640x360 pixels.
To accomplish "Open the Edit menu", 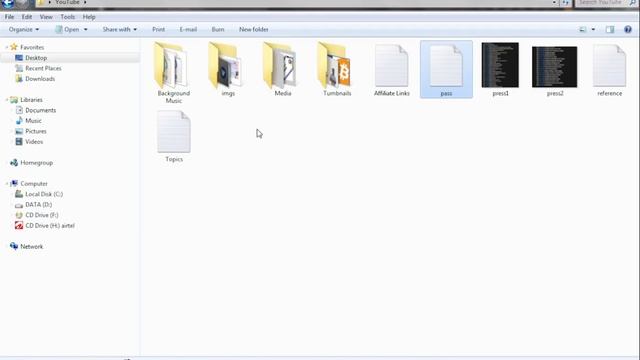I will tap(27, 17).
